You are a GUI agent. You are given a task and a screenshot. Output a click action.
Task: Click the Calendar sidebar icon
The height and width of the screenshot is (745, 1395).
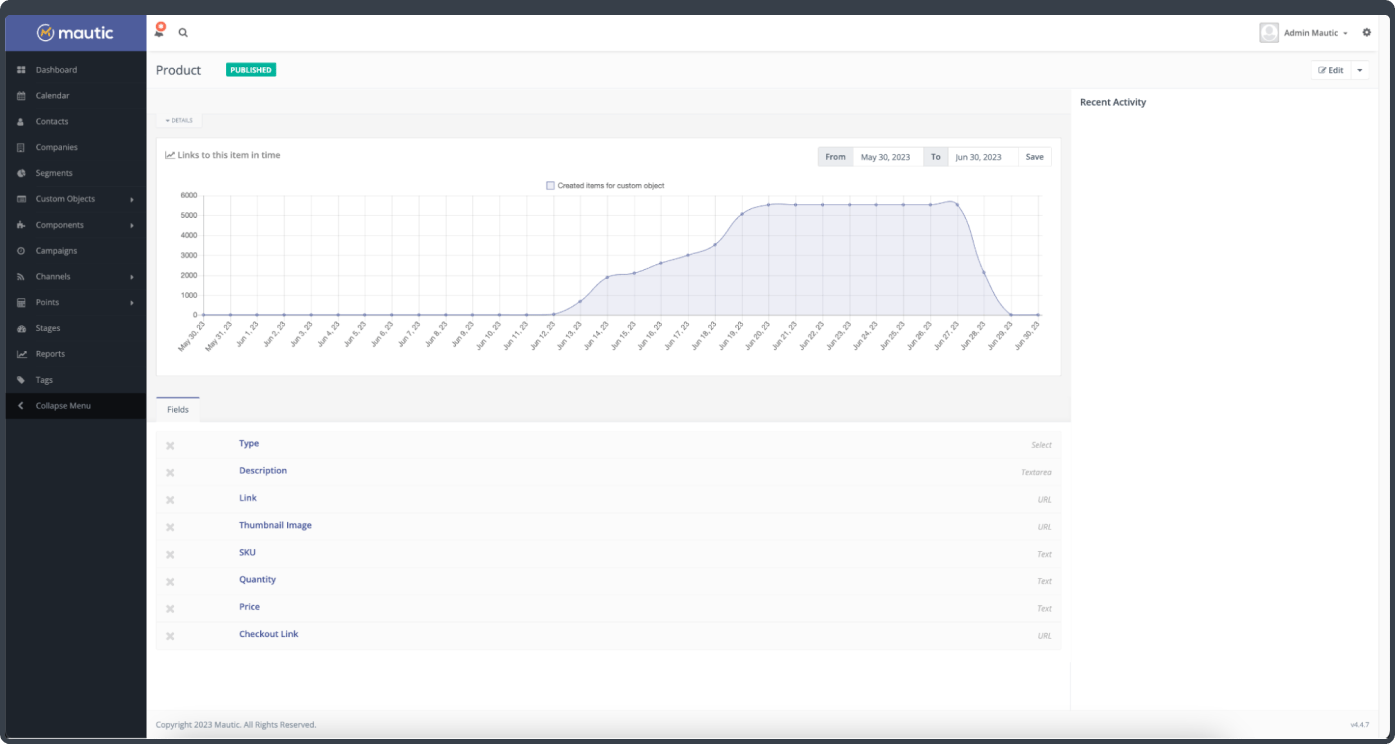coord(21,96)
